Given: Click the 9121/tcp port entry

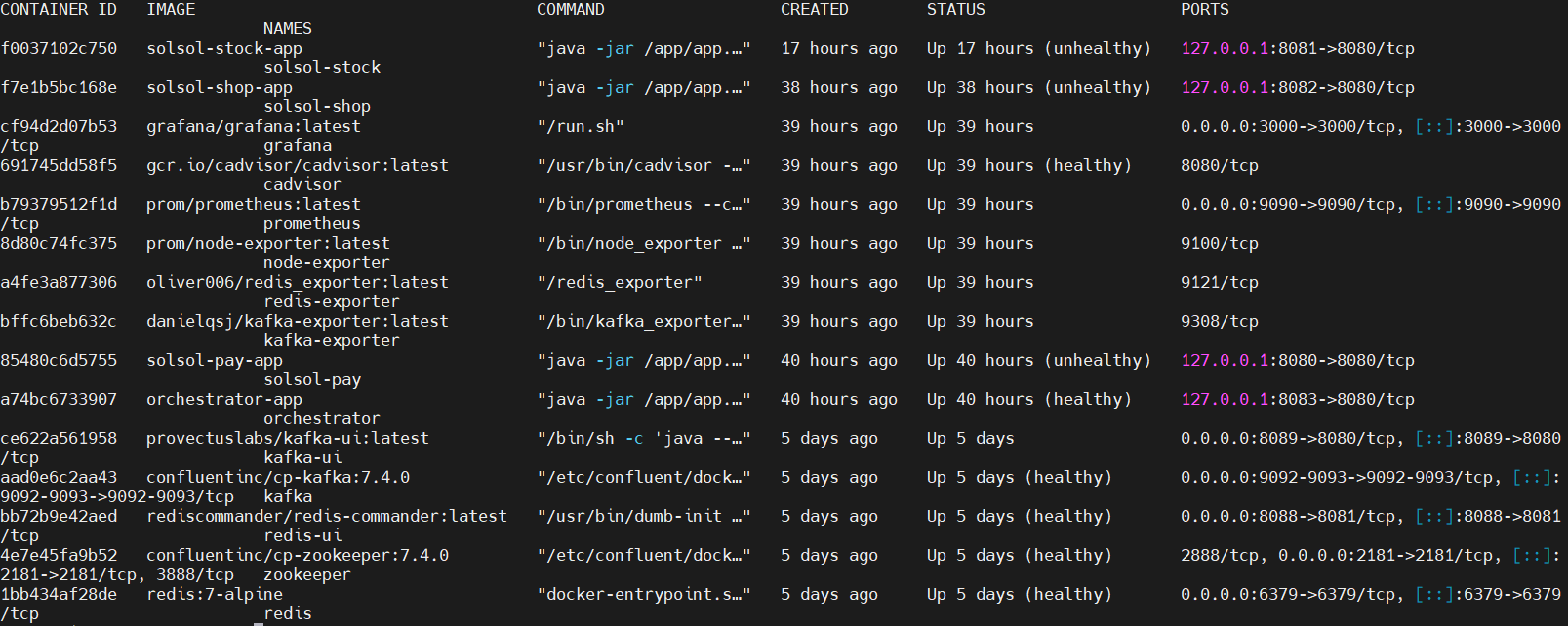Looking at the screenshot, I should click(x=1220, y=283).
